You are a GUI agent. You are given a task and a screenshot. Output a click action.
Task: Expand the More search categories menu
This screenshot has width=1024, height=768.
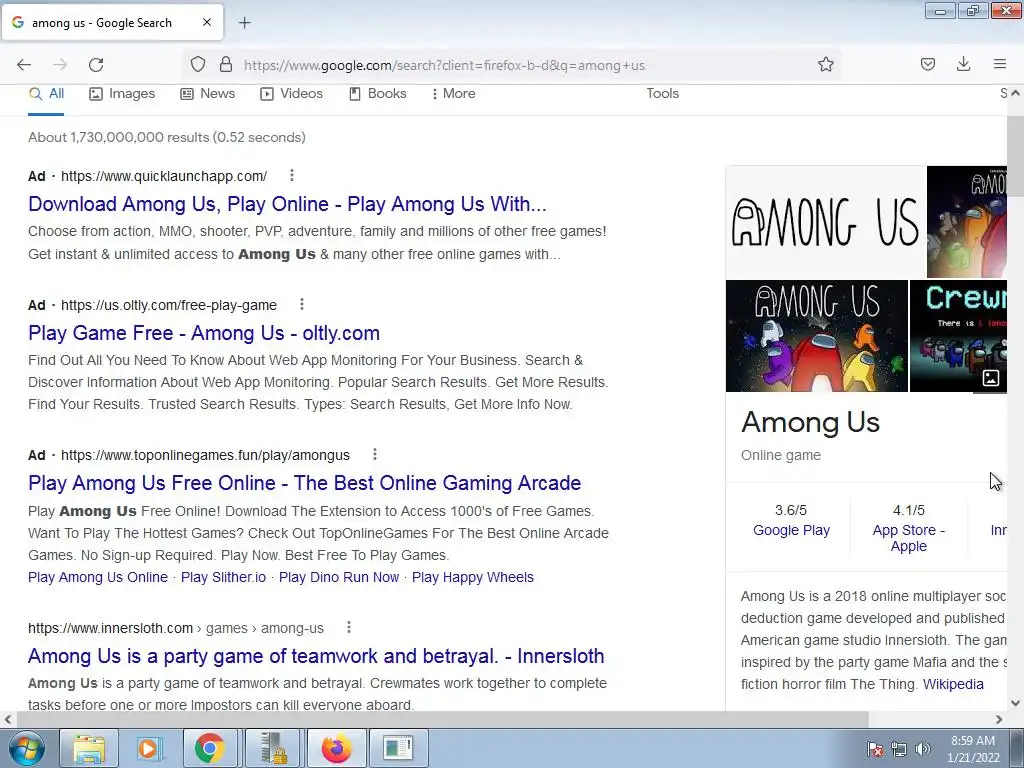click(453, 93)
